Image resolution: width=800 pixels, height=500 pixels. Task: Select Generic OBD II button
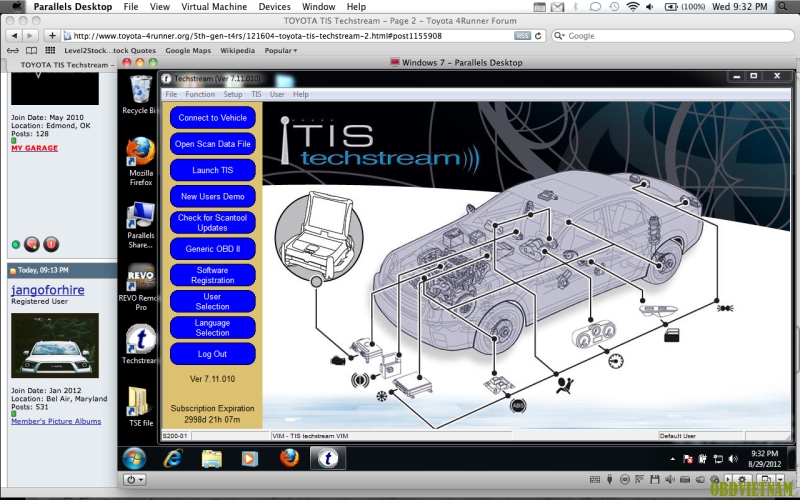(x=212, y=249)
